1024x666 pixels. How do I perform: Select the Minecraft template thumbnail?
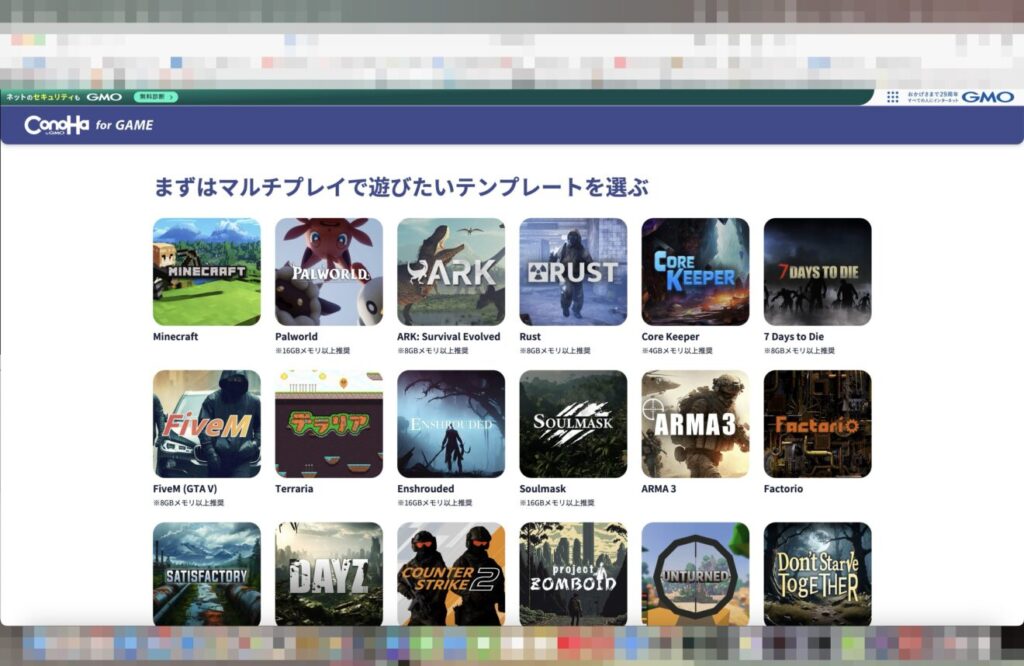[x=206, y=272]
